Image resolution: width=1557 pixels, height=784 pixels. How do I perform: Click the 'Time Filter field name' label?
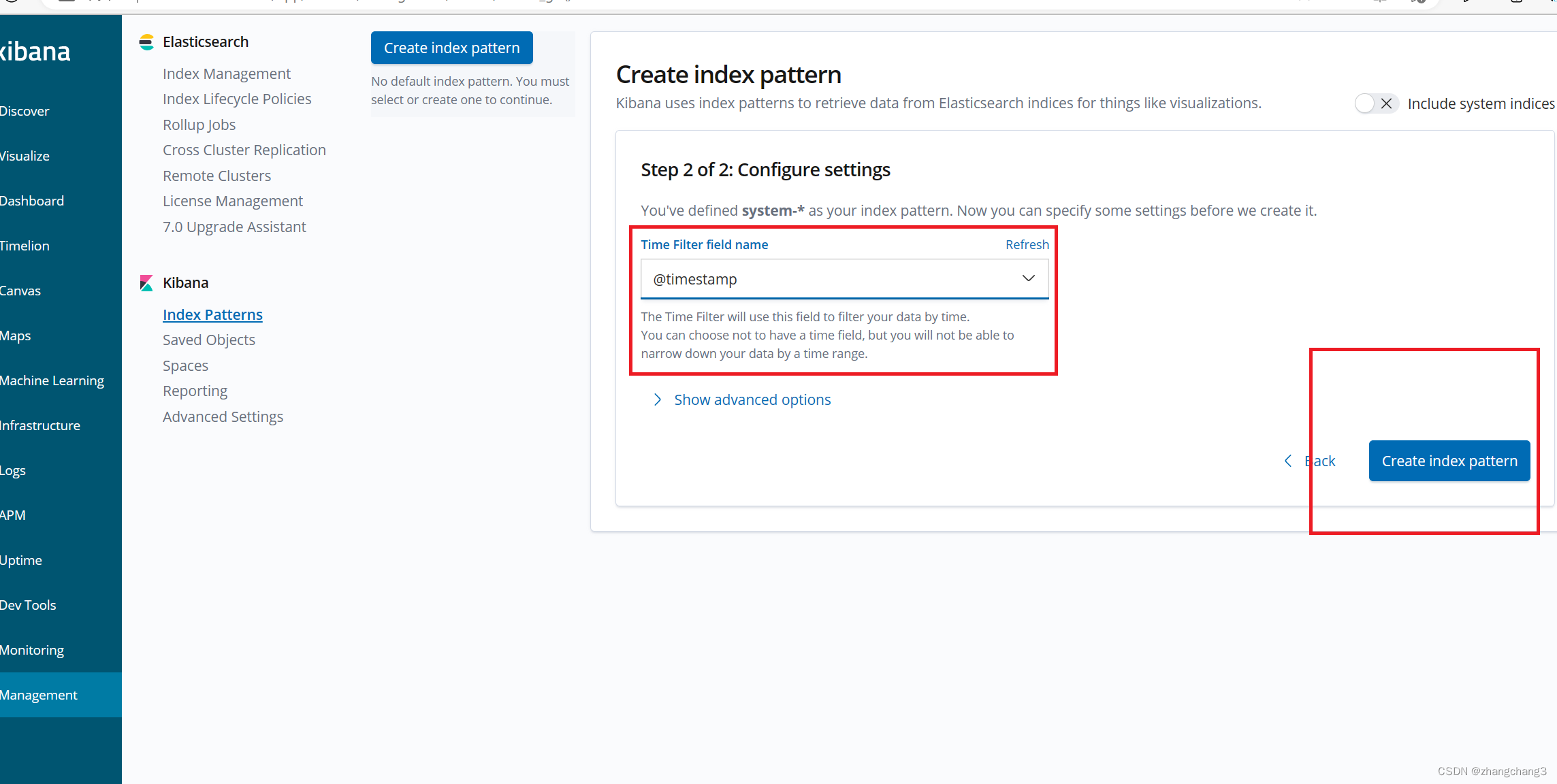pos(705,245)
